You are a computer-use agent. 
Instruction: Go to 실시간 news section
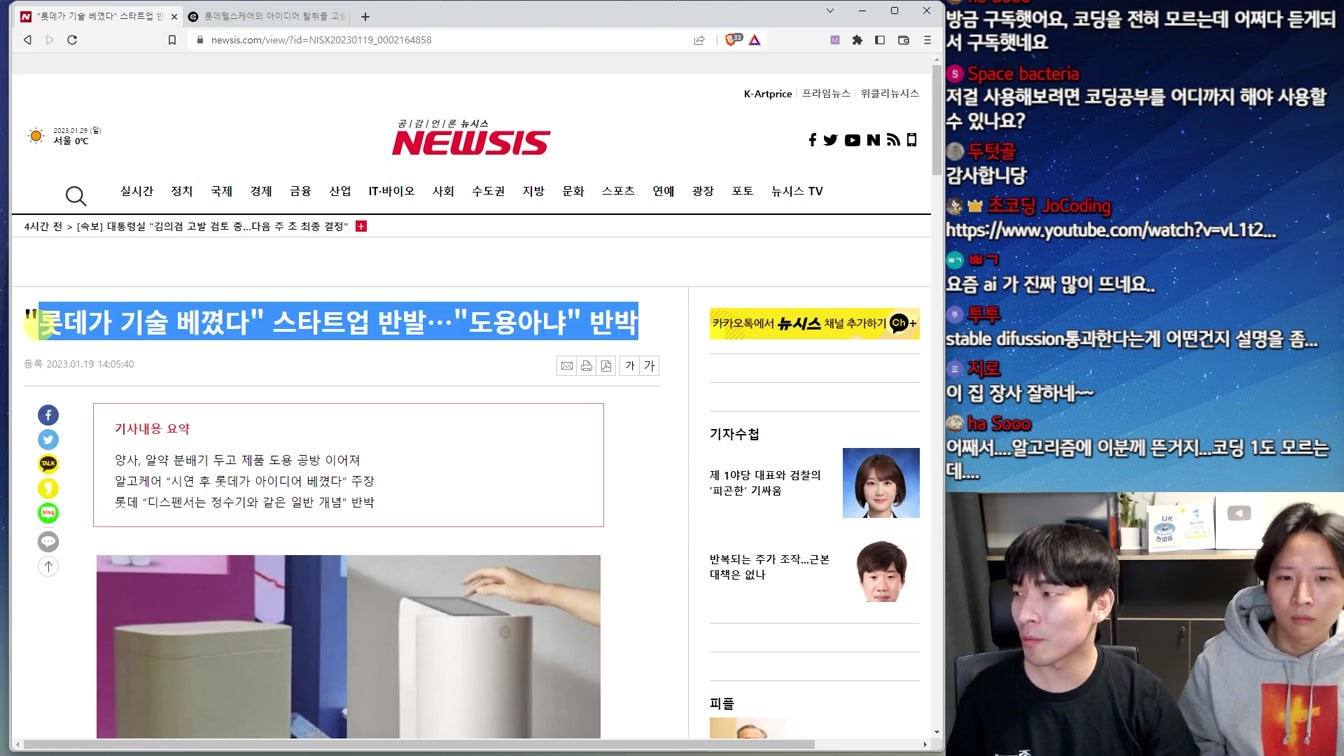coord(137,191)
